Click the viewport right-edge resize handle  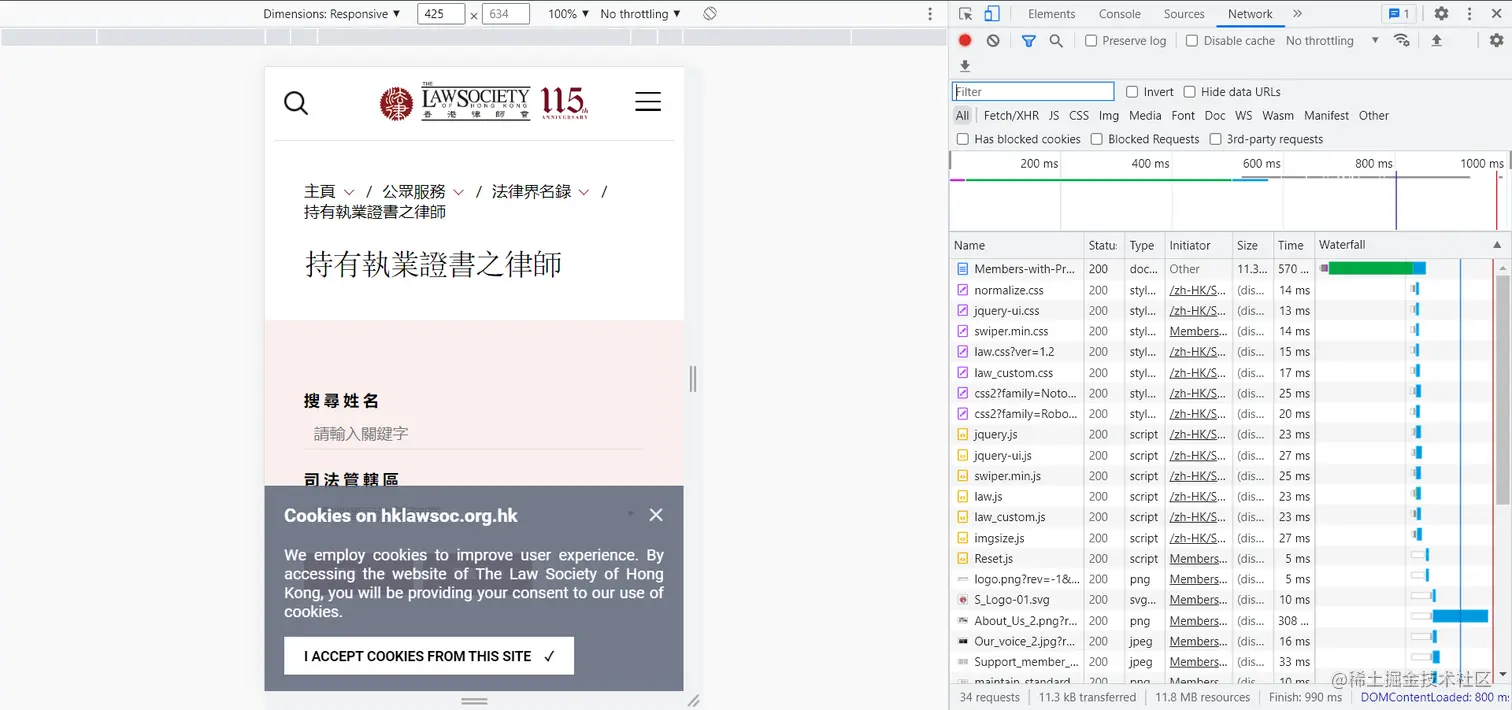(692, 379)
